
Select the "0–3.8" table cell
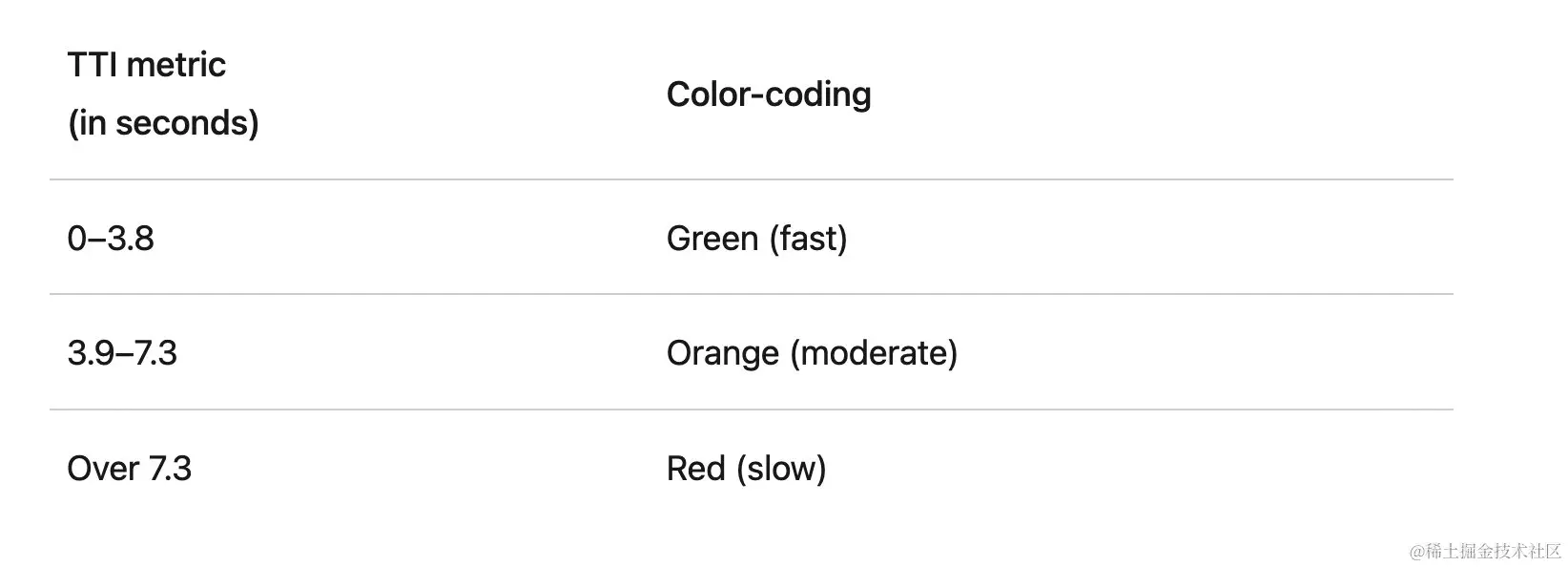pos(111,238)
